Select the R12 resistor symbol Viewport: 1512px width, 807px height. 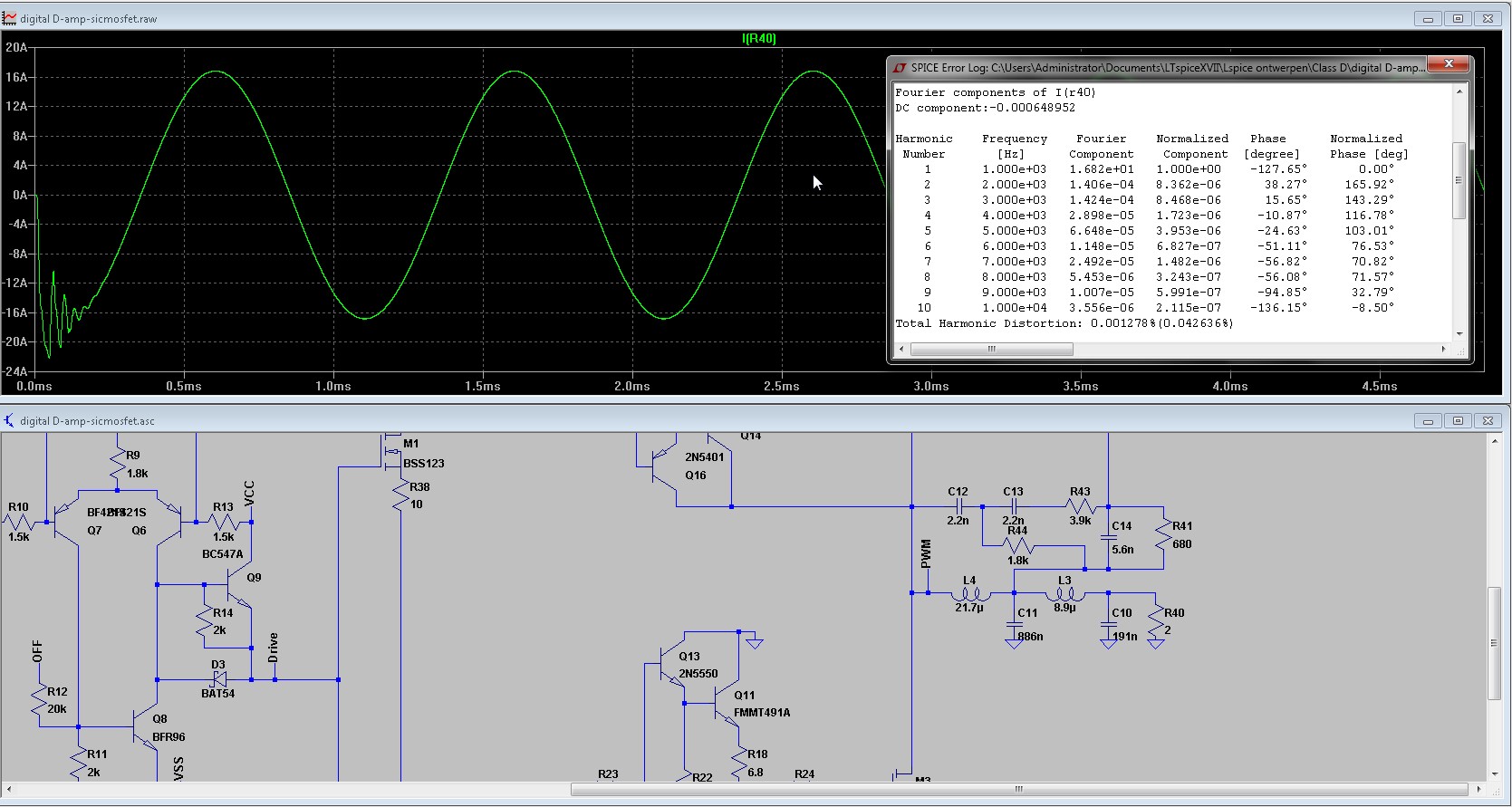[39, 700]
